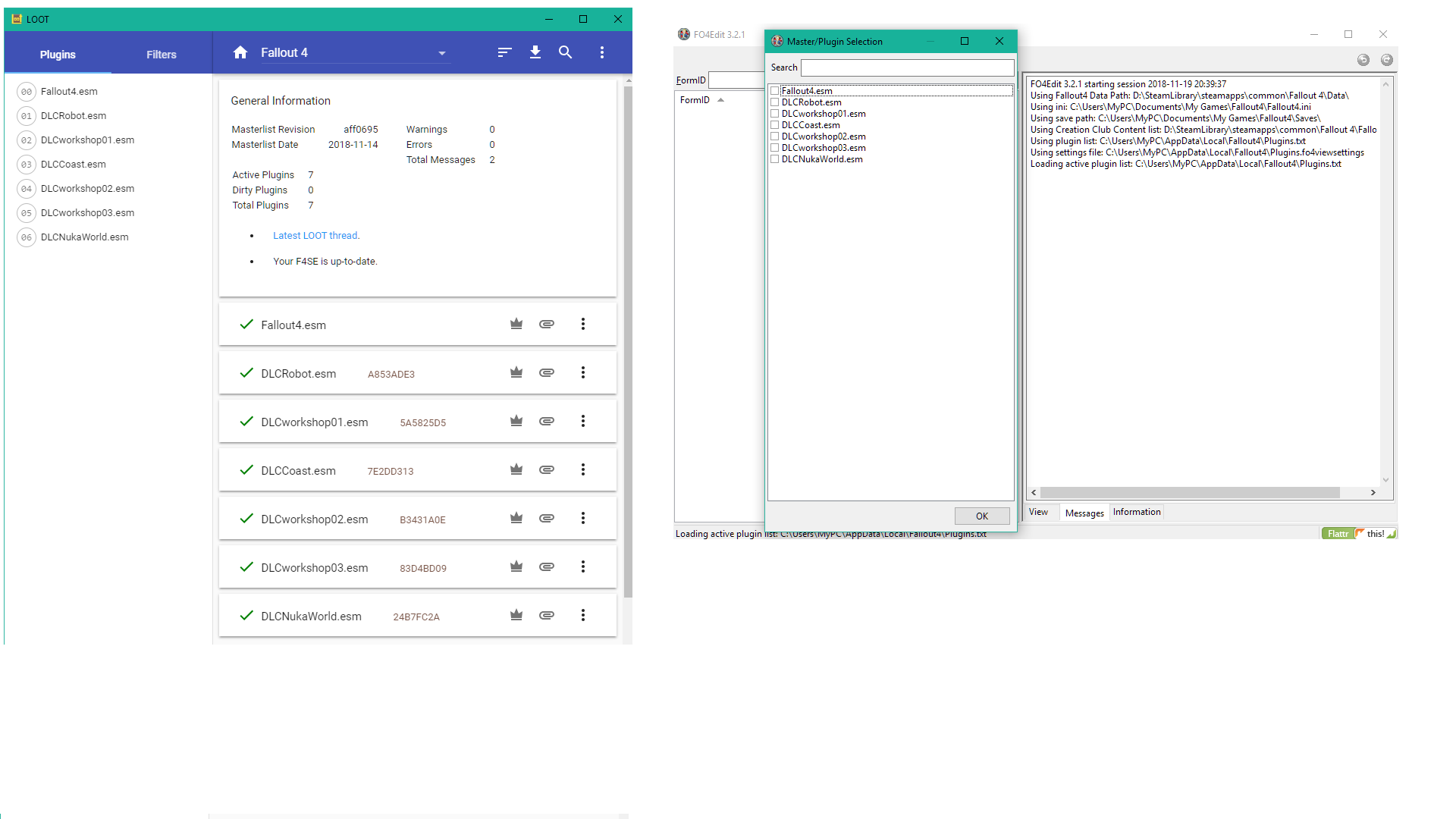Click the paperclip icon on Fallout4.esm card
Image resolution: width=1456 pixels, height=819 pixels.
[547, 324]
